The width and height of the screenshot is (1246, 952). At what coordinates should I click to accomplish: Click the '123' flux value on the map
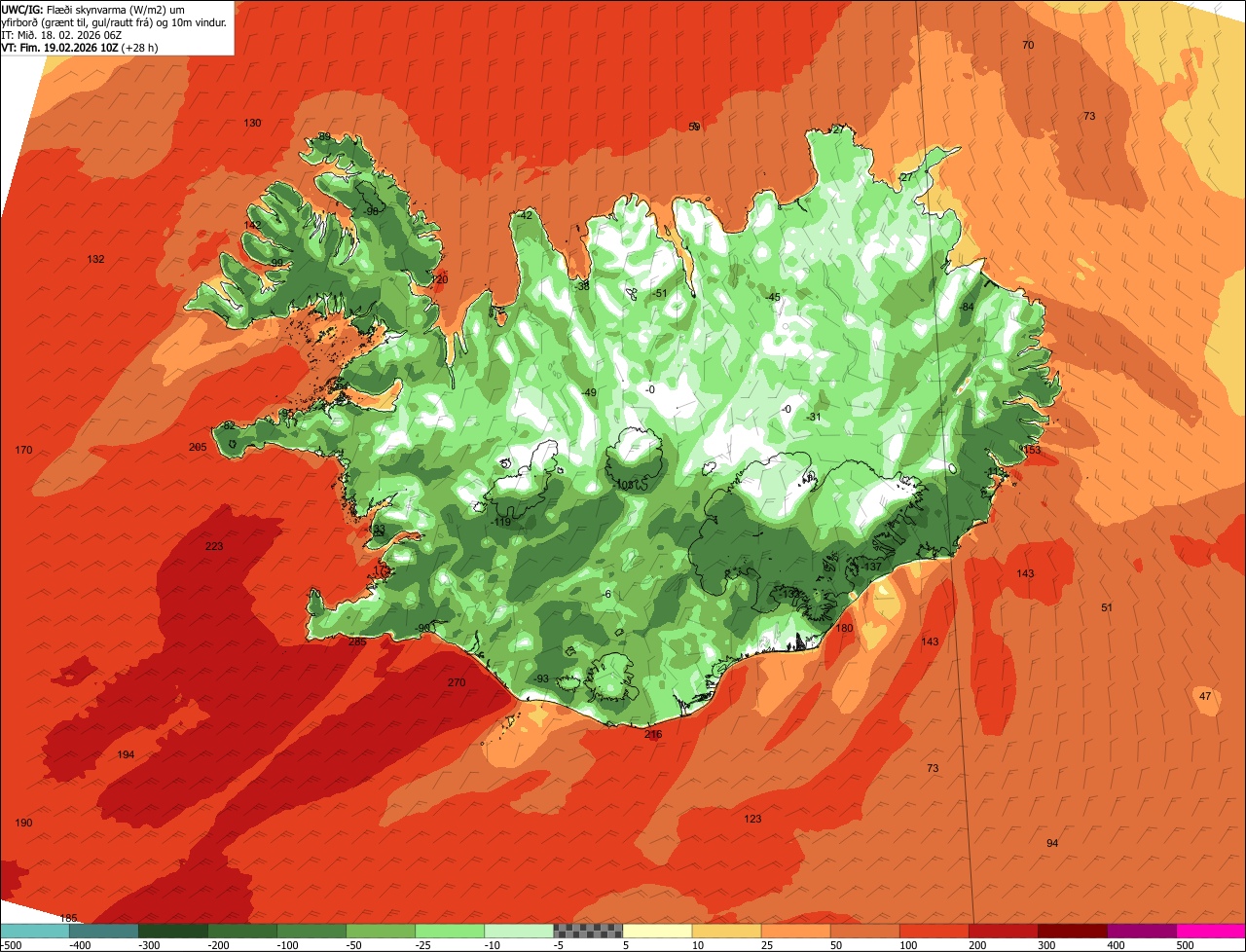tap(752, 820)
